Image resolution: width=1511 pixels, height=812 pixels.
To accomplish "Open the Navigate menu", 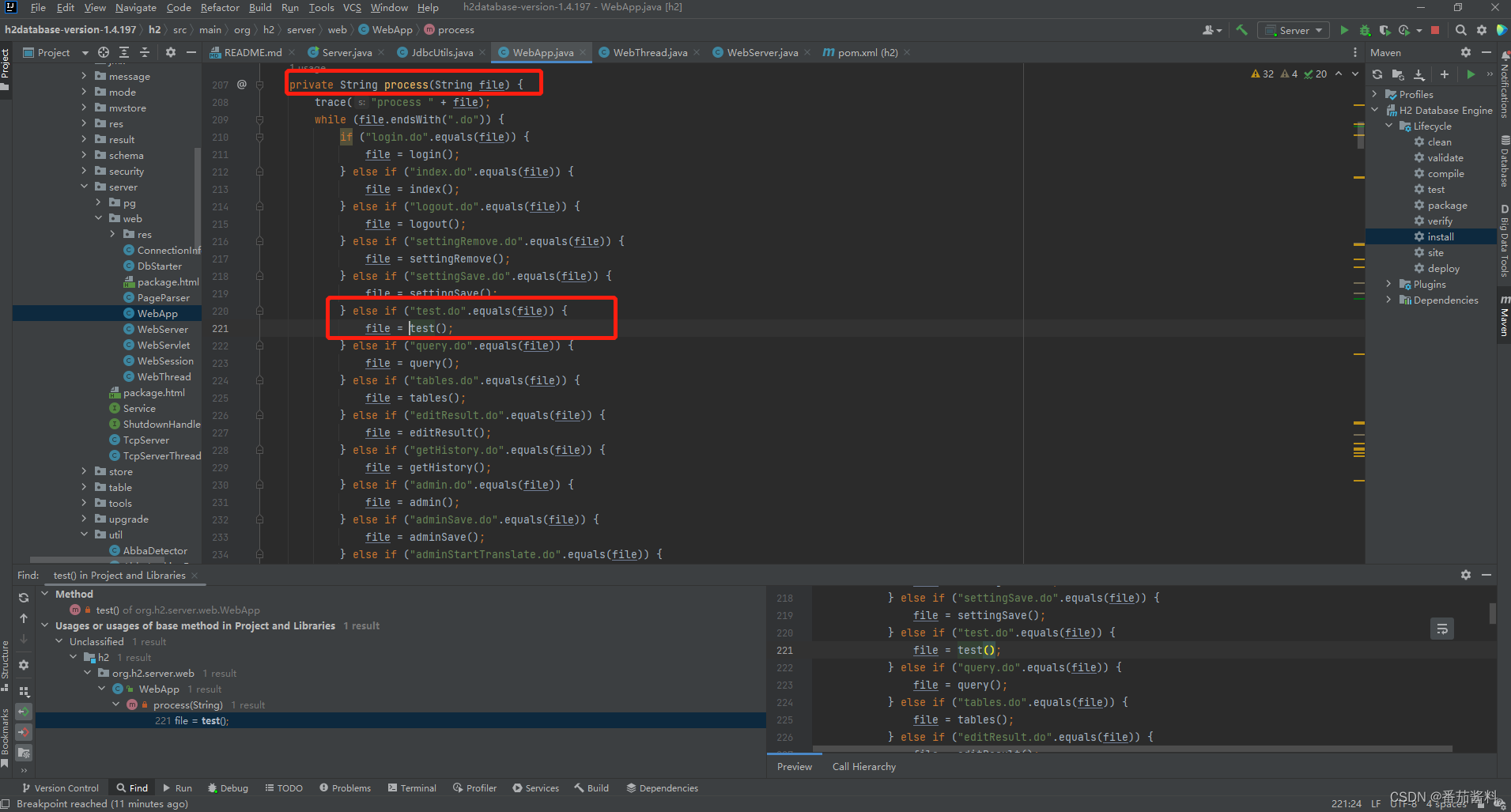I will (135, 8).
